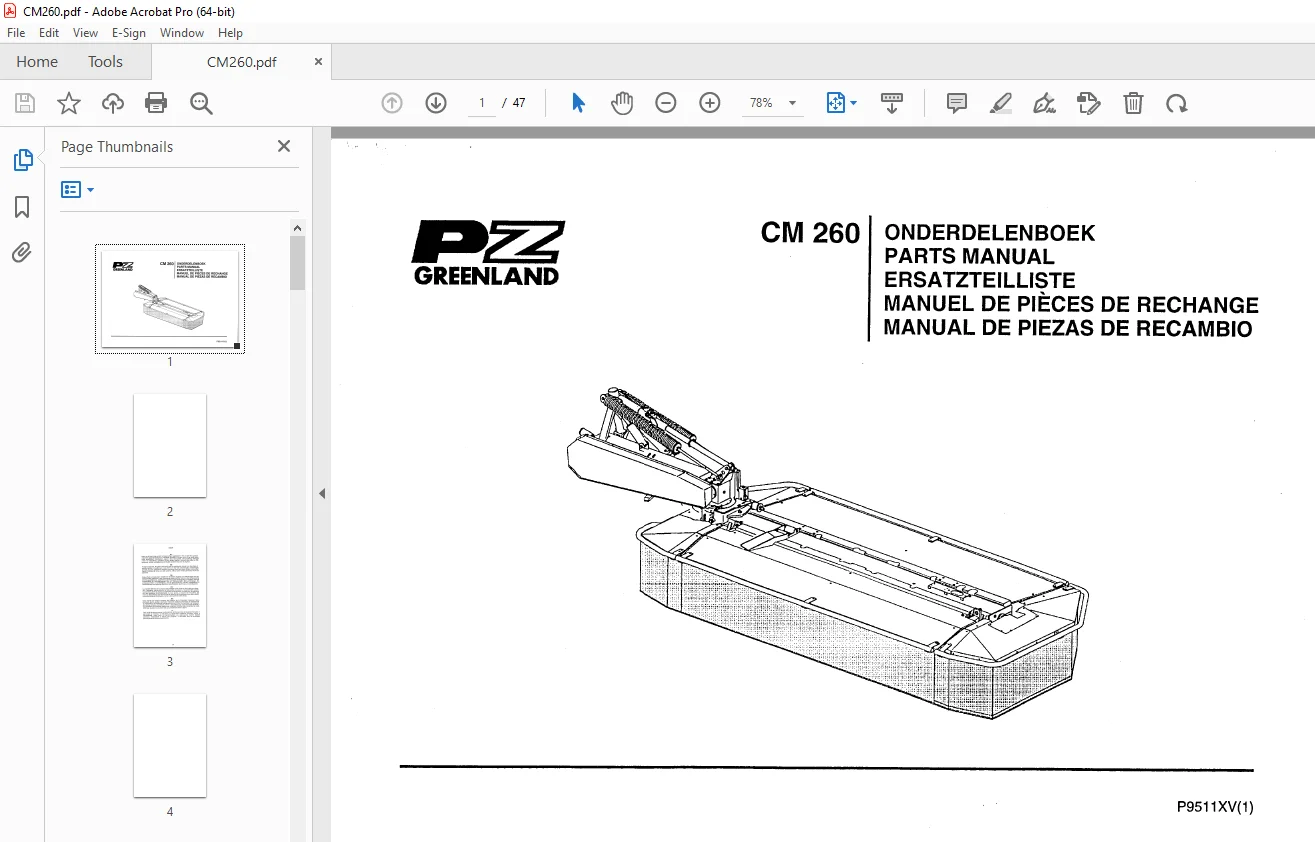Add a sticky note comment
The height and width of the screenshot is (842, 1315).
(957, 103)
